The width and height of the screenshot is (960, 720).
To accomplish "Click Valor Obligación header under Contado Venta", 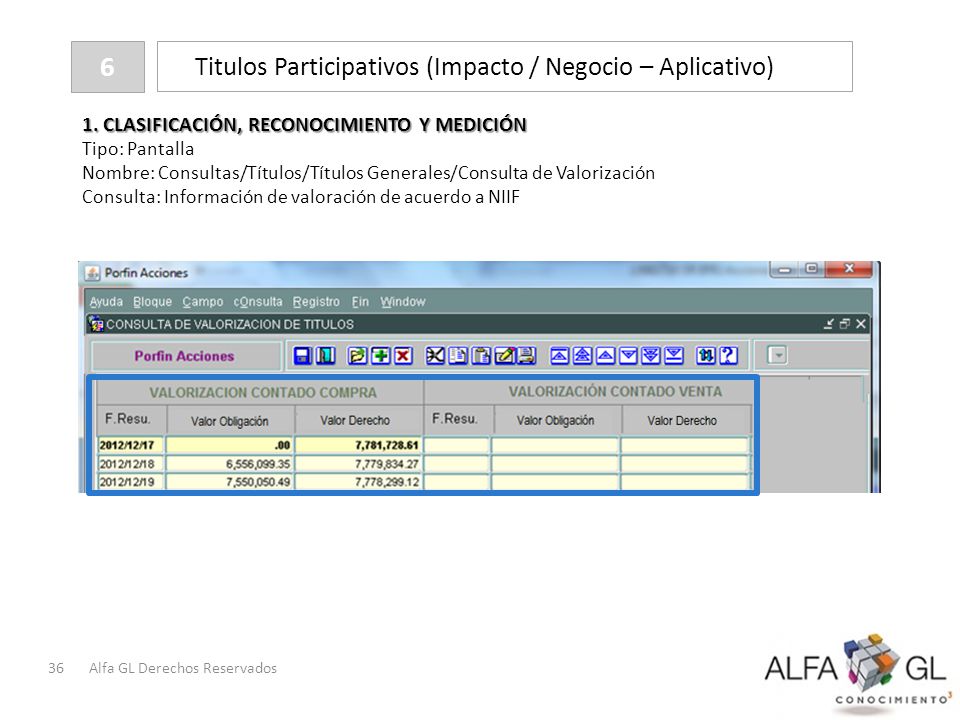I will [555, 421].
